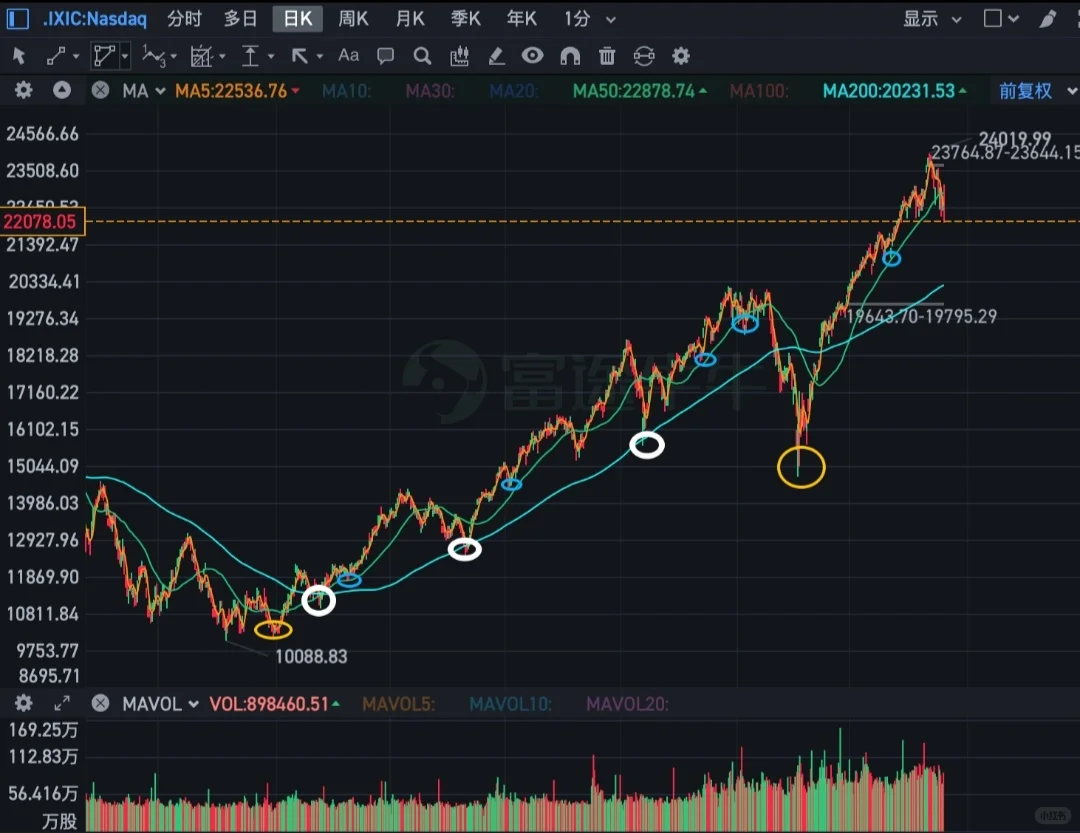Screen dimensions: 1080x833
Task: Open volume panel settings gear
Action: [x=23, y=703]
